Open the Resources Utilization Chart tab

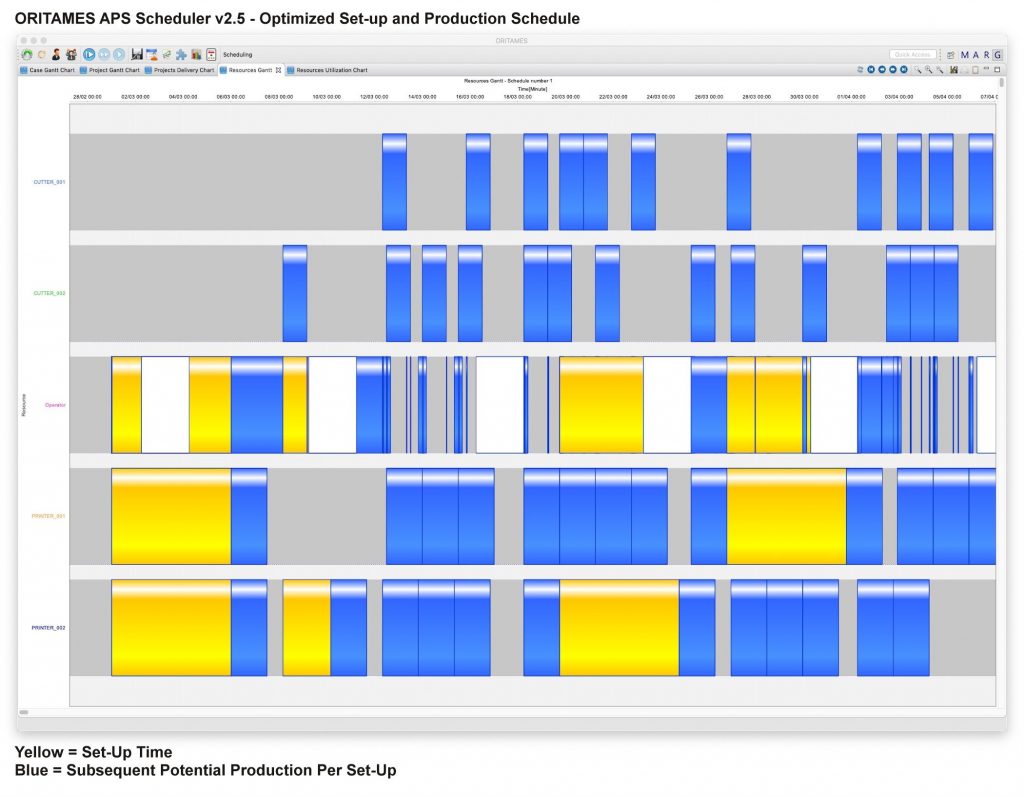[x=327, y=70]
